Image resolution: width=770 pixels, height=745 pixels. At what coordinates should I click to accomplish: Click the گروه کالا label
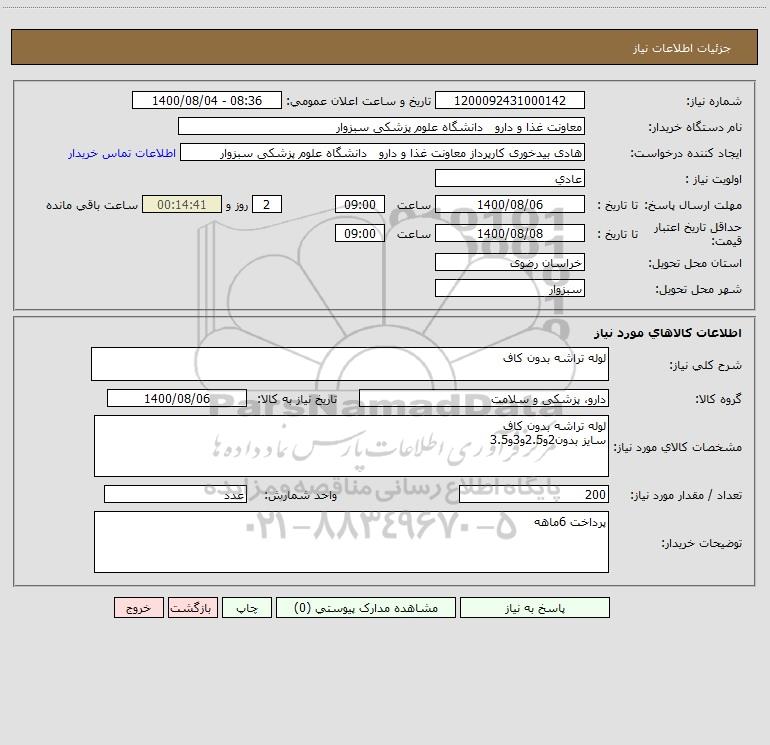pos(718,399)
